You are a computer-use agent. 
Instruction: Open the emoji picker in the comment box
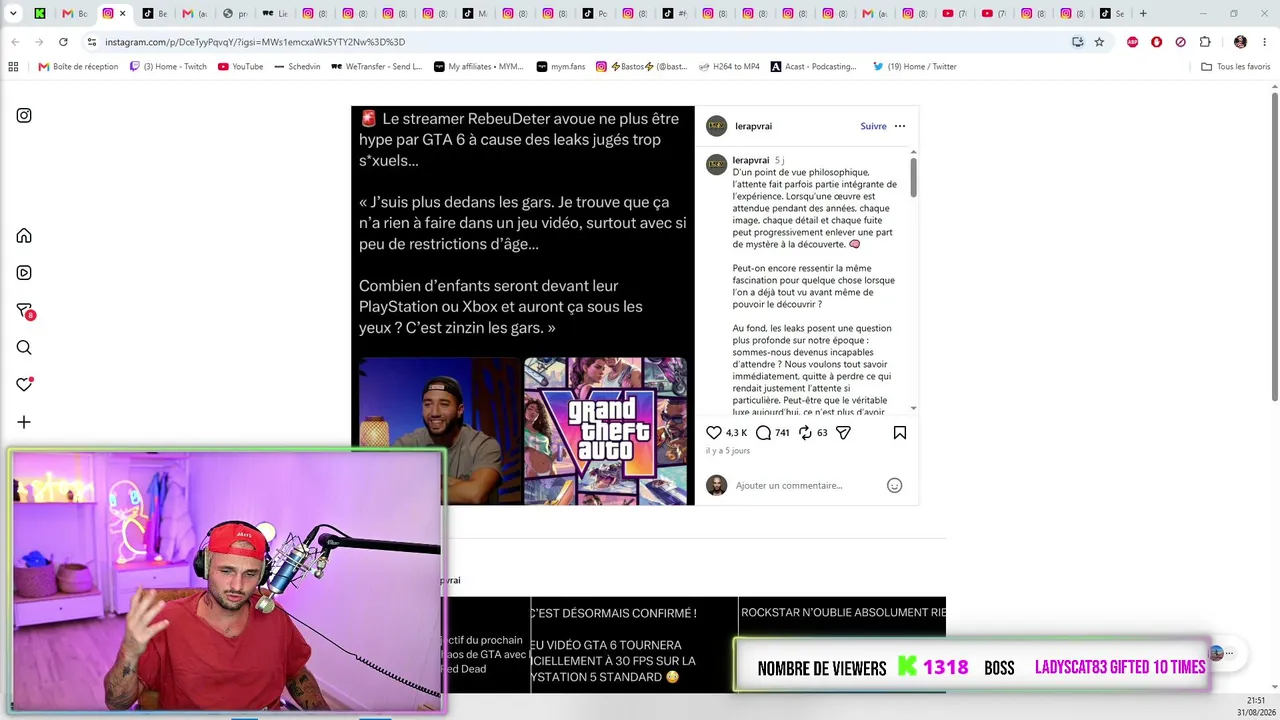point(895,485)
